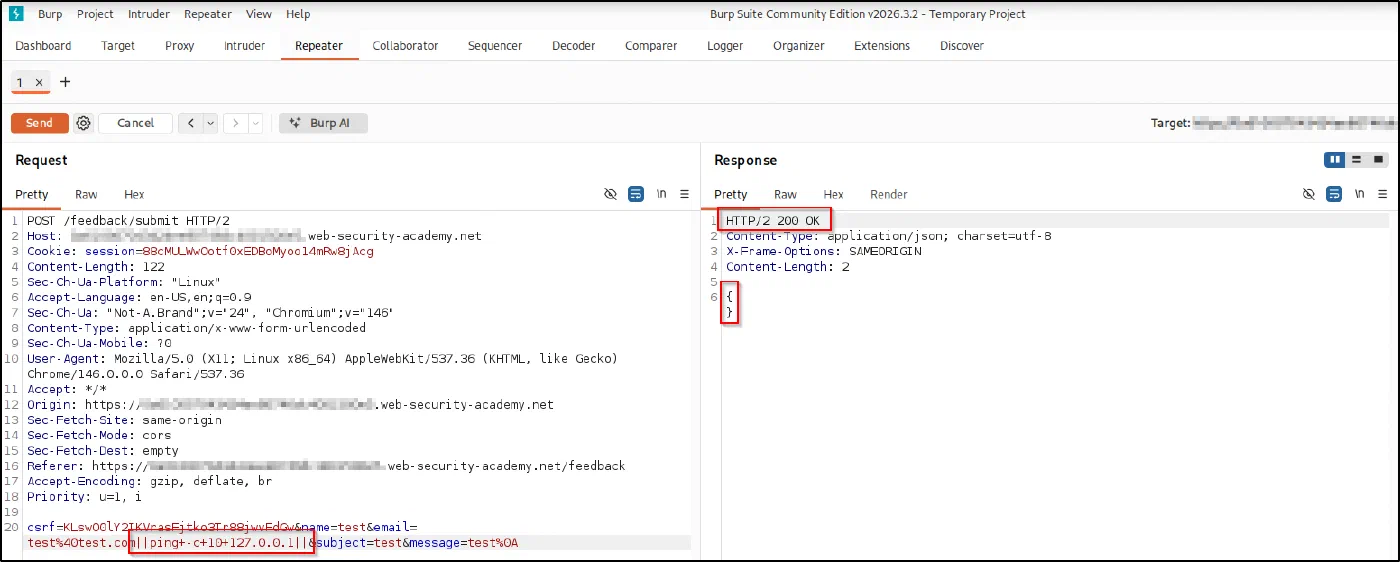The width and height of the screenshot is (1400, 562).
Task: Click the blurred Target URL field
Action: pyautogui.click(x=1296, y=123)
